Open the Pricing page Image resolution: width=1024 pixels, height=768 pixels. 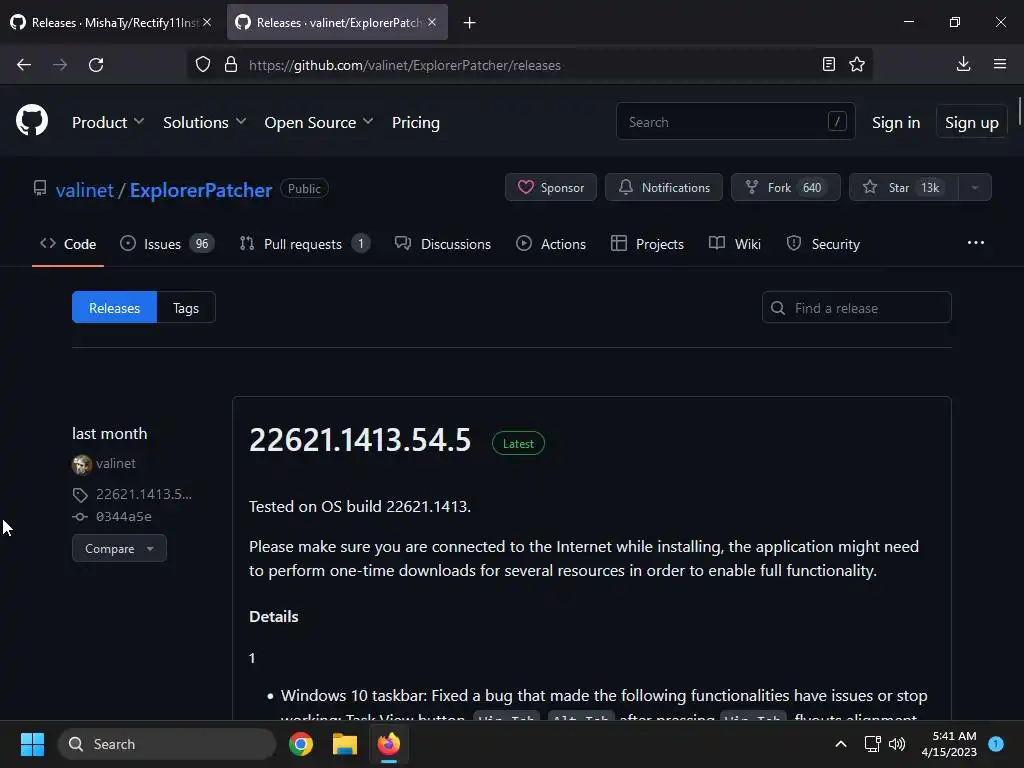pyautogui.click(x=415, y=122)
